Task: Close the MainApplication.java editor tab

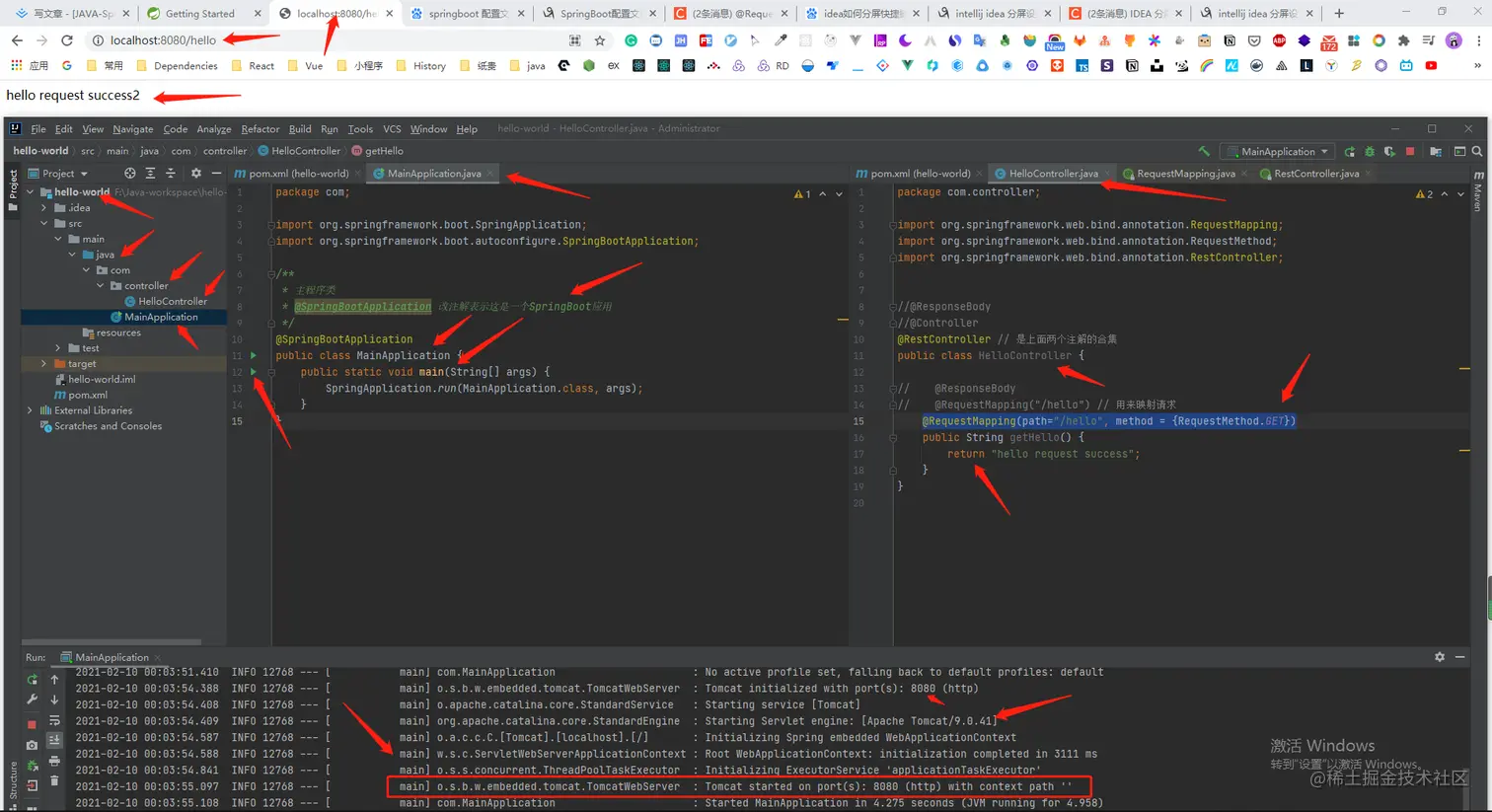Action: point(490,174)
